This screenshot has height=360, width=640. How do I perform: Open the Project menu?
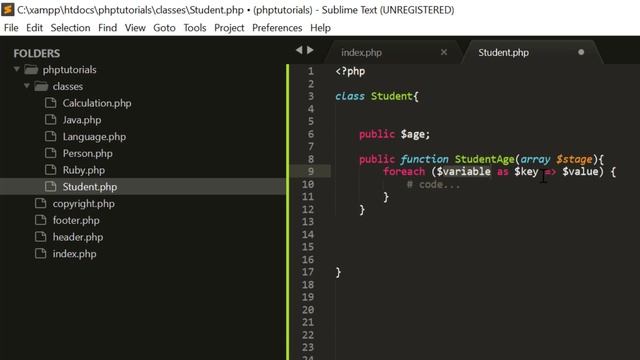[229, 28]
